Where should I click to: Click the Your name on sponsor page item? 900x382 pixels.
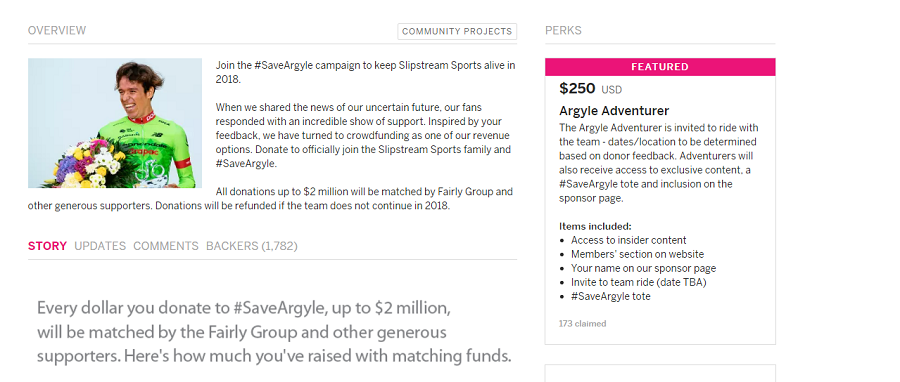tap(643, 268)
